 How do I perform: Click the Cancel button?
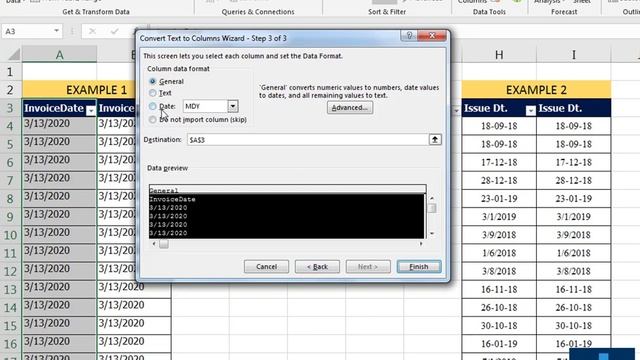[x=267, y=267]
